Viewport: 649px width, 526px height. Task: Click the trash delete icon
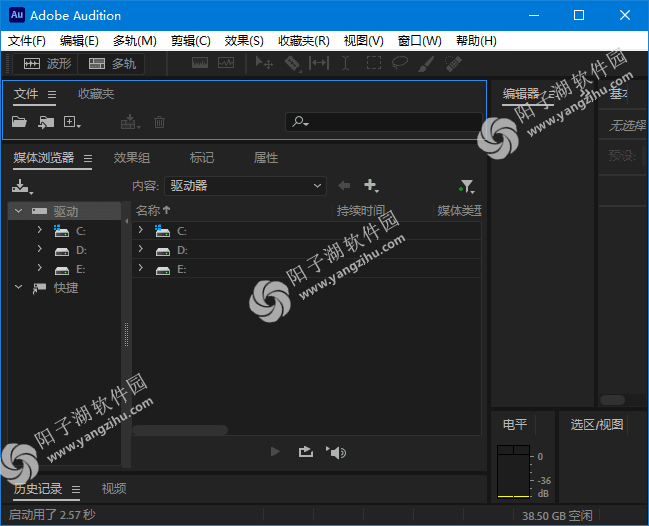(x=159, y=122)
